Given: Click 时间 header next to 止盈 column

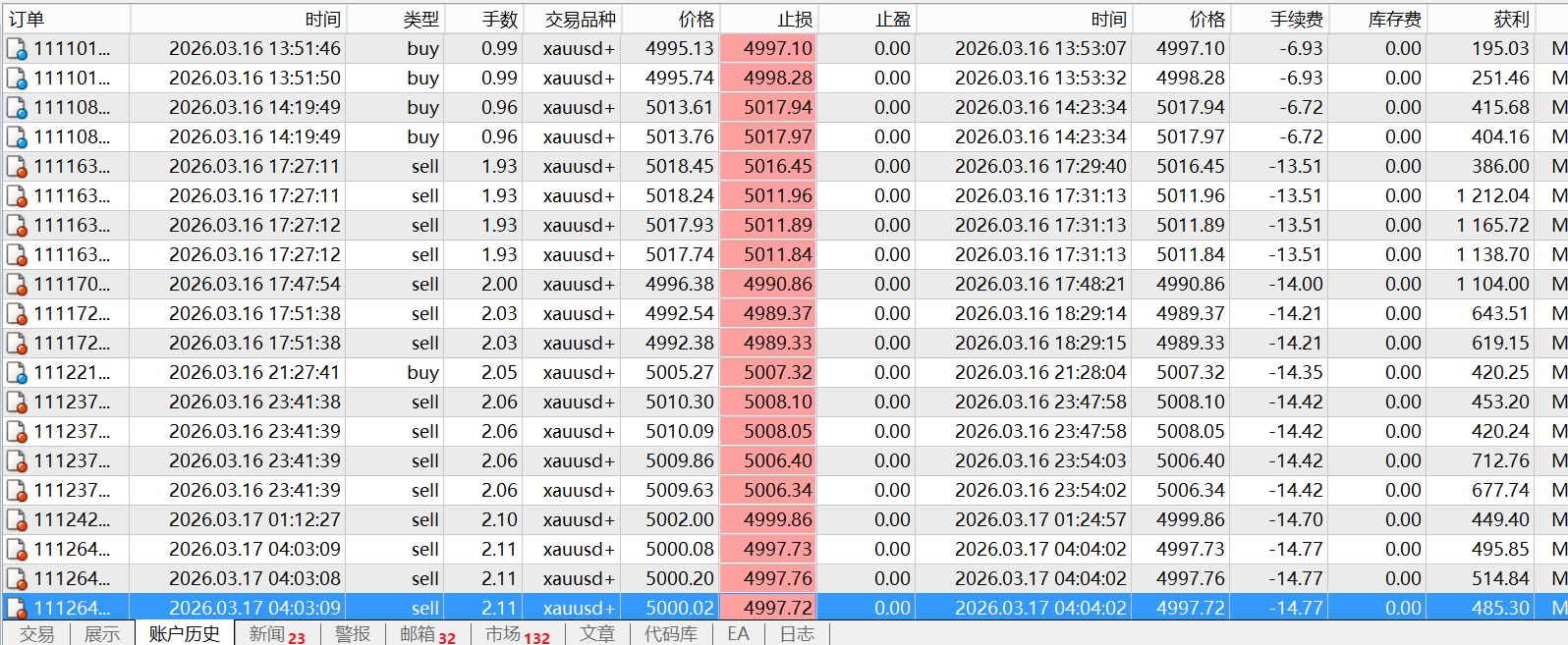Looking at the screenshot, I should [x=1024, y=19].
